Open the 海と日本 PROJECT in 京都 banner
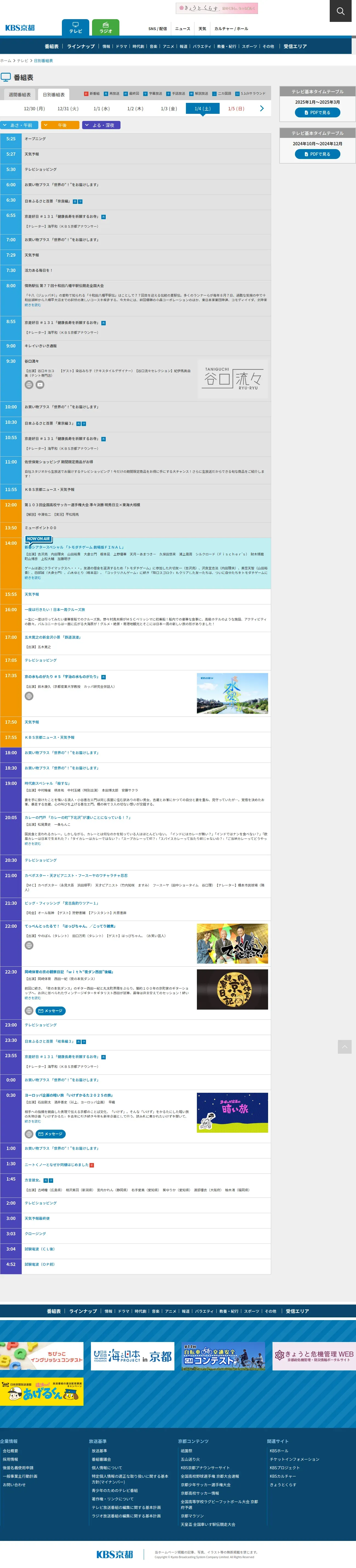The height and width of the screenshot is (1568, 356). point(132,1356)
